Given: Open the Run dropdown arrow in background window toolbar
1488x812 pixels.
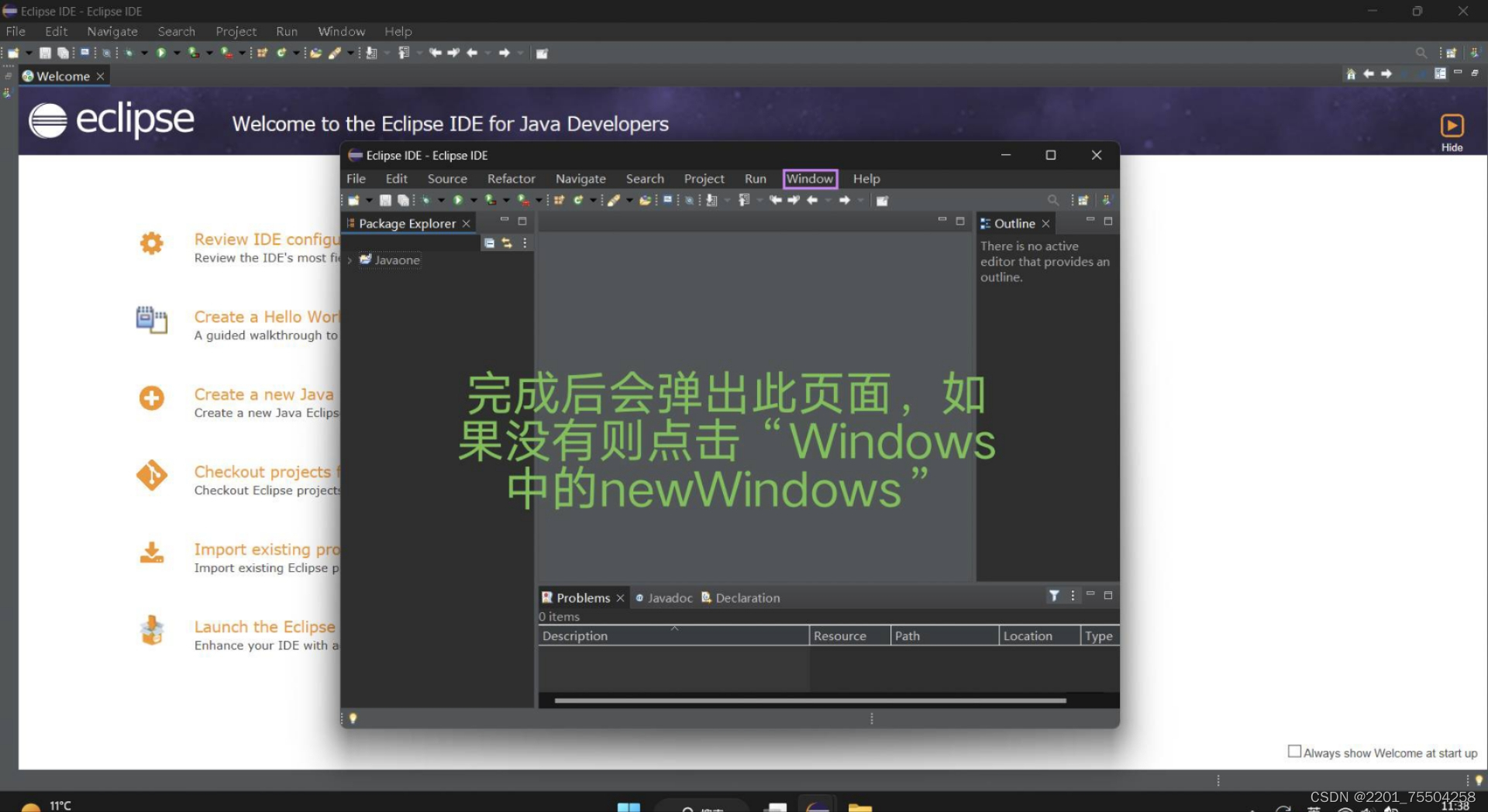Looking at the screenshot, I should point(177,53).
